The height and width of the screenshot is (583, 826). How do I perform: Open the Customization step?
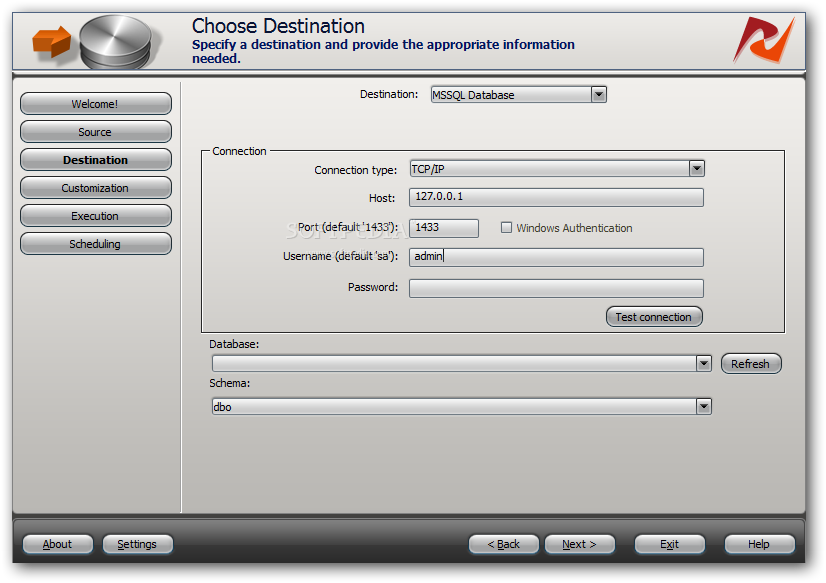tap(96, 187)
